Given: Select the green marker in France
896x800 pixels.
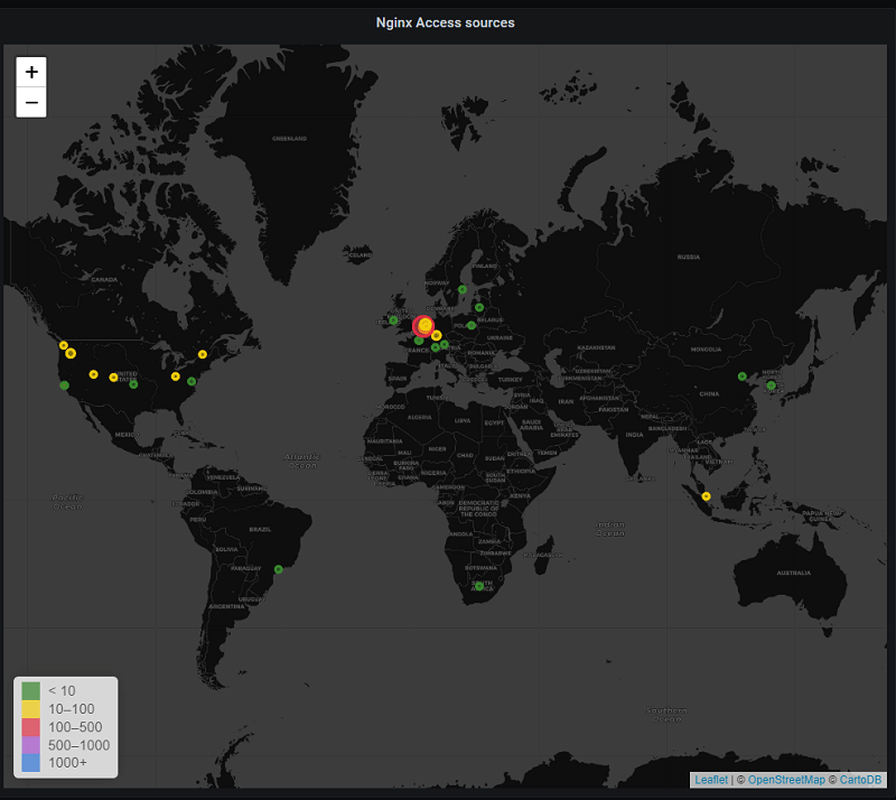Looking at the screenshot, I should pos(419,341).
